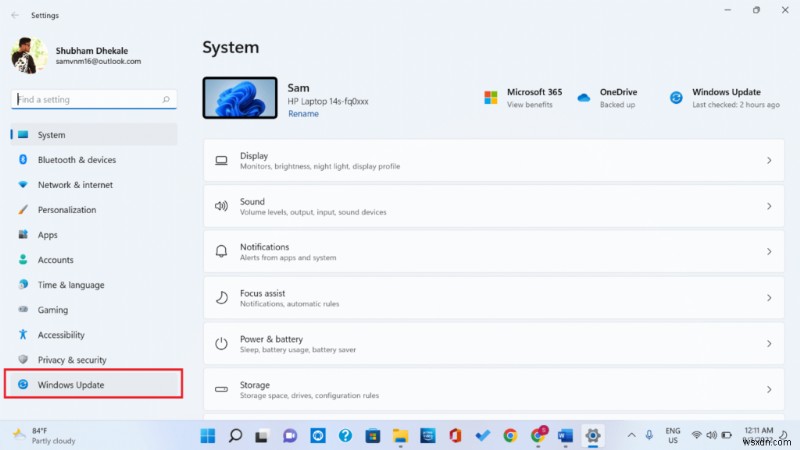Click Windows Update Last checked status
This screenshot has height=450, width=800.
tap(736, 105)
